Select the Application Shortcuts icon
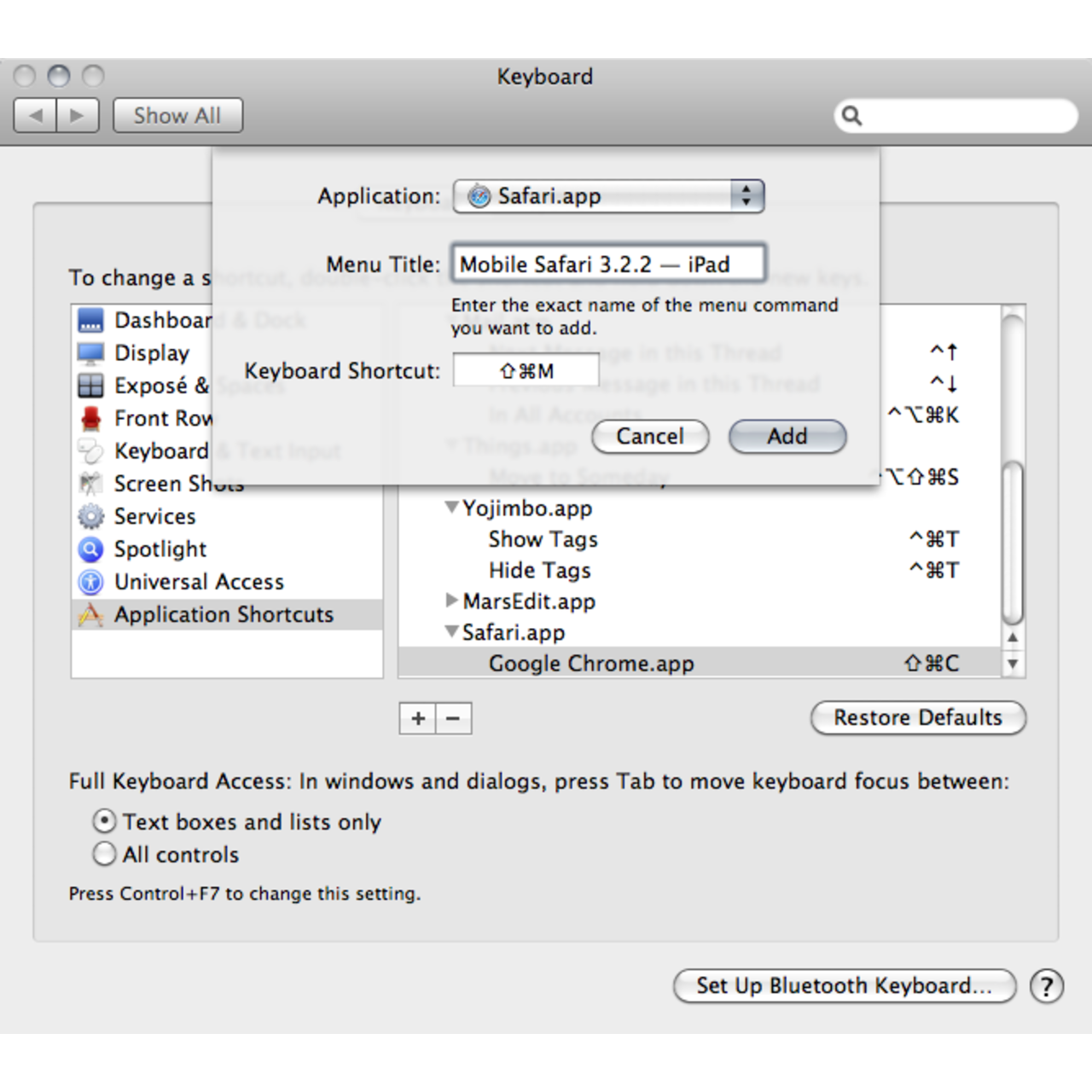The width and height of the screenshot is (1092, 1092). pos(90,615)
